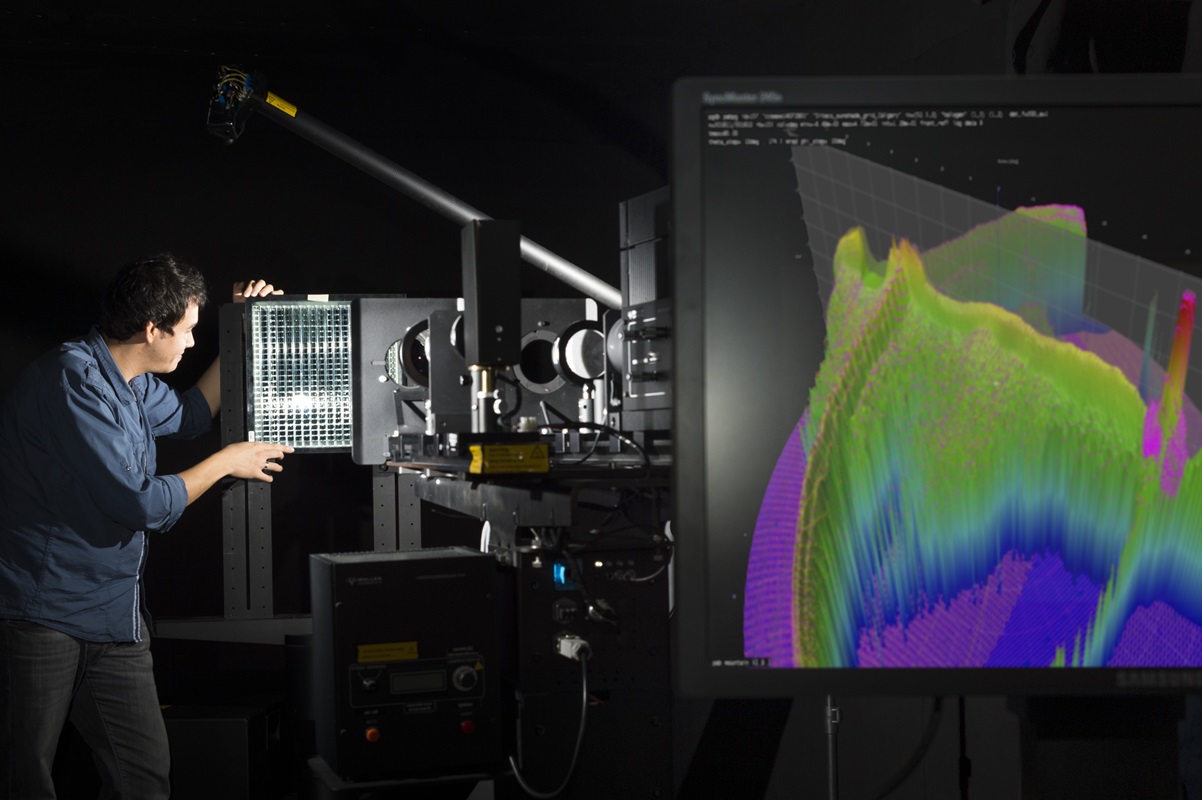Click the glowing blue indicator light on the rack
The height and width of the screenshot is (800, 1202).
pyautogui.click(x=560, y=574)
